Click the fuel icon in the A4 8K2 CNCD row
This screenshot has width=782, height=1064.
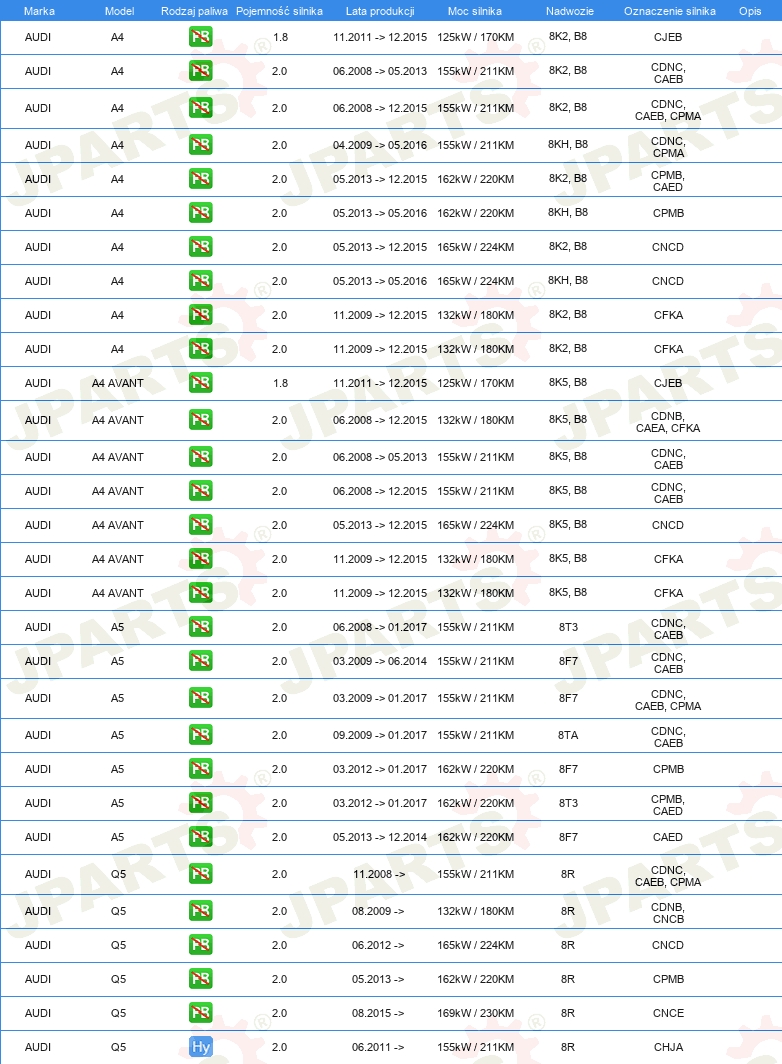200,247
